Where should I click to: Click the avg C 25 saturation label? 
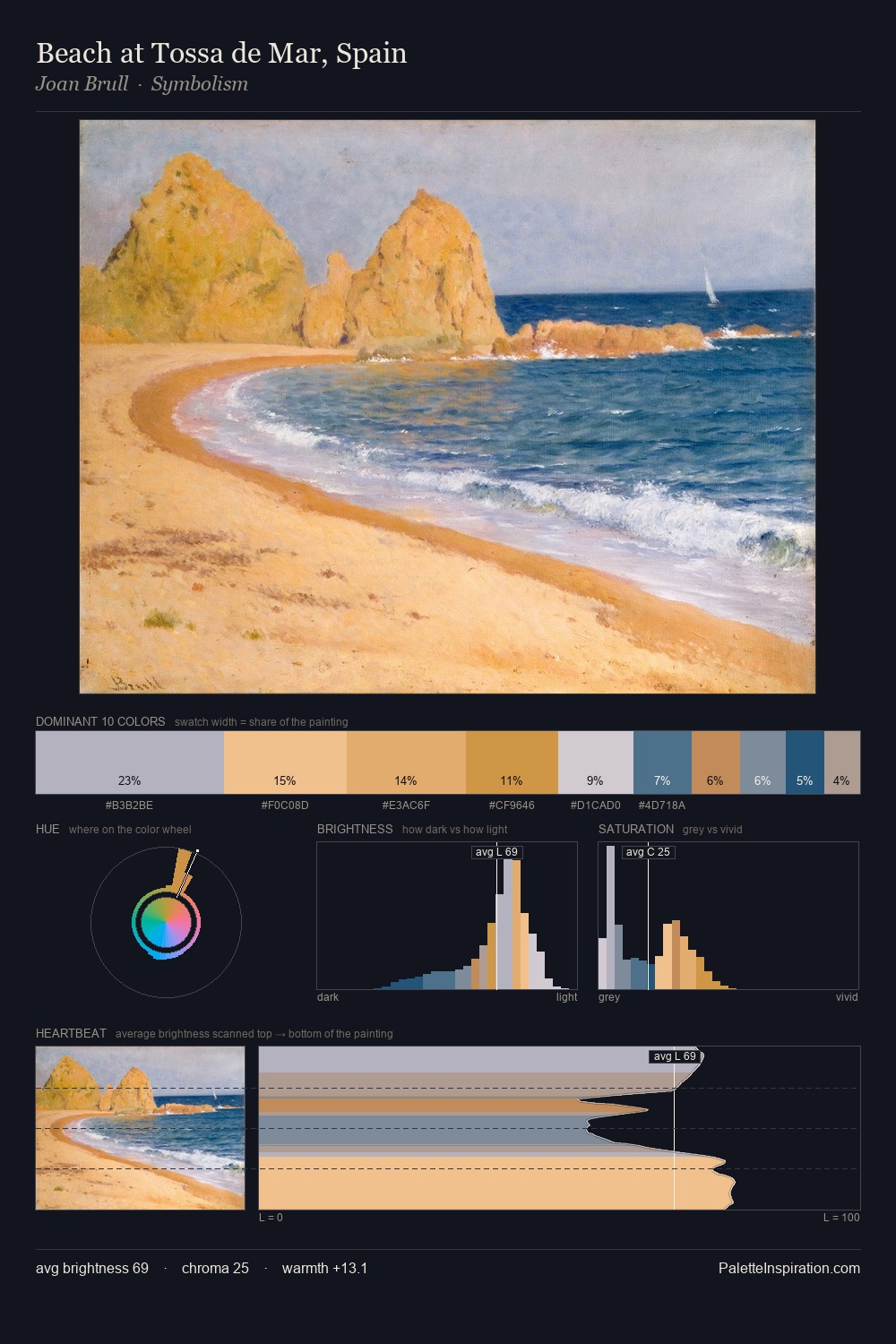pos(648,852)
